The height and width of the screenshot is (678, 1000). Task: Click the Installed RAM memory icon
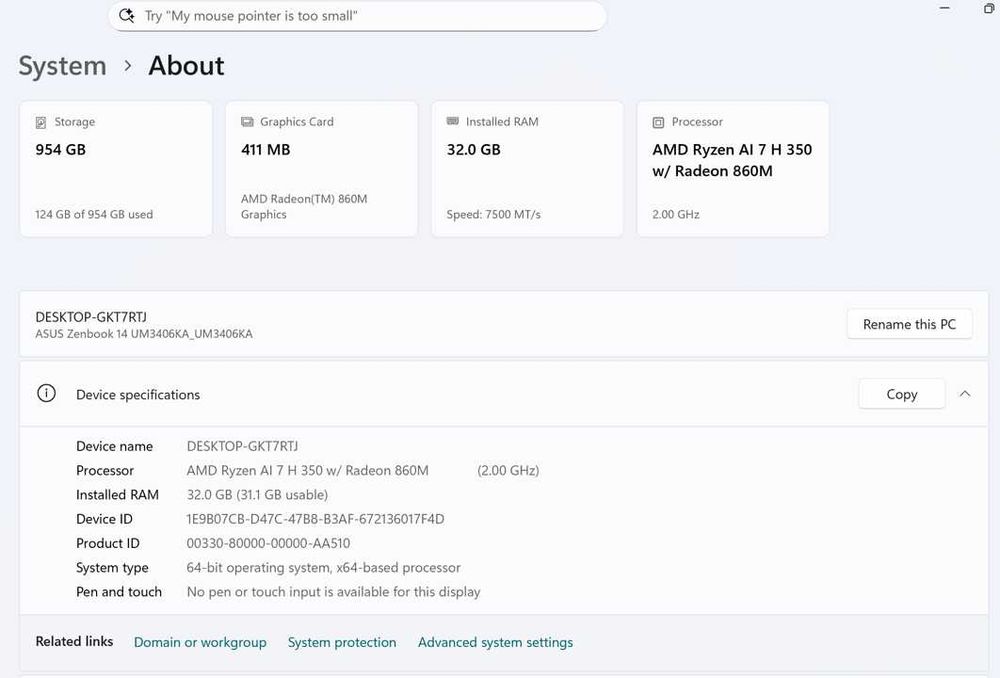coord(453,122)
